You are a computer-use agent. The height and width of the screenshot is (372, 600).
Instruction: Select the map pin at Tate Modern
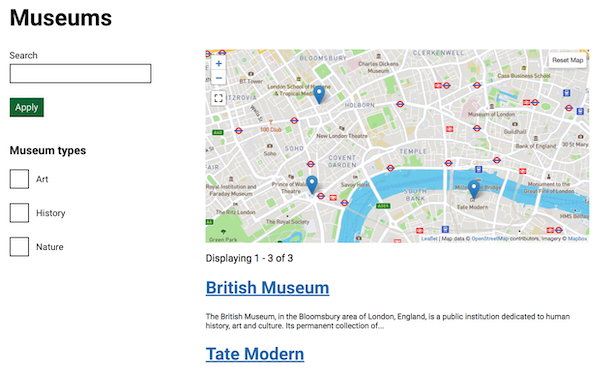pyautogui.click(x=474, y=189)
